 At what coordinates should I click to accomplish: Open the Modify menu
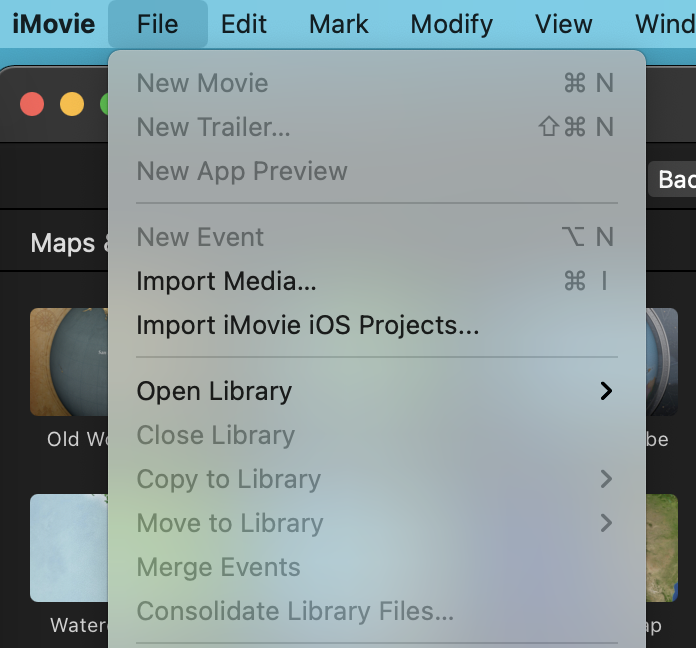451,23
